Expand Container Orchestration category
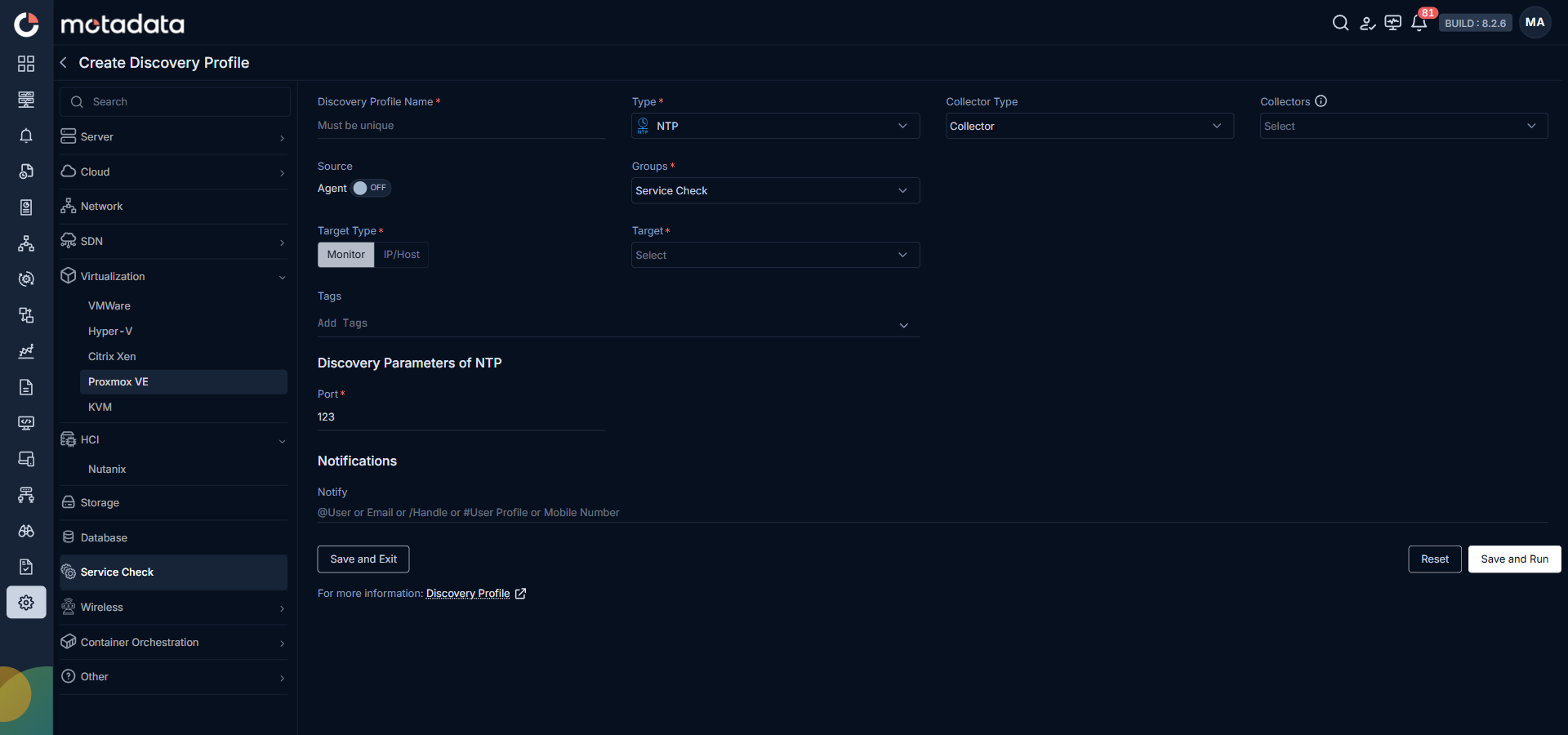This screenshot has width=1568, height=735. [174, 643]
